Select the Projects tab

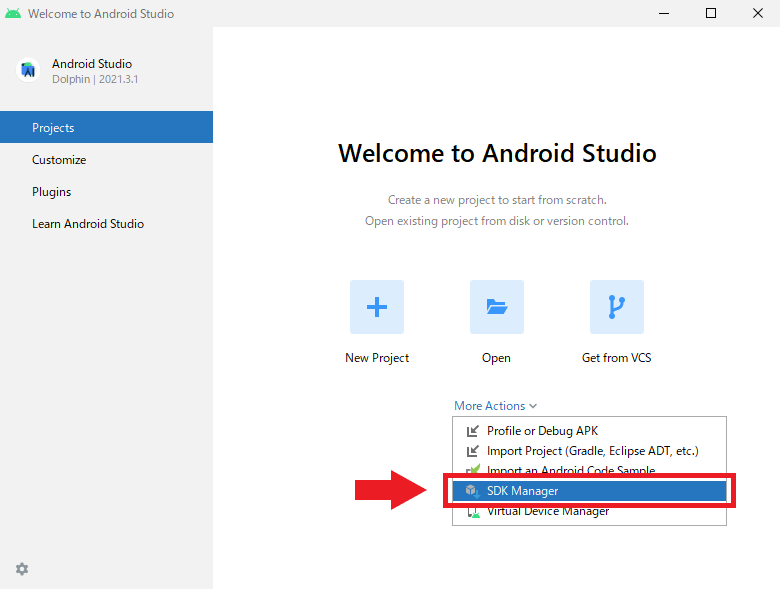click(106, 127)
